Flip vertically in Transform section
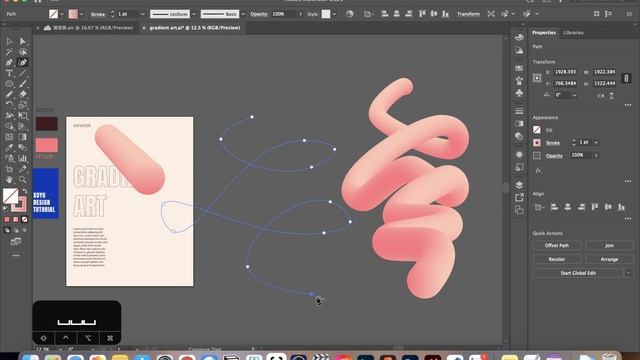640x360 pixels. coord(611,96)
